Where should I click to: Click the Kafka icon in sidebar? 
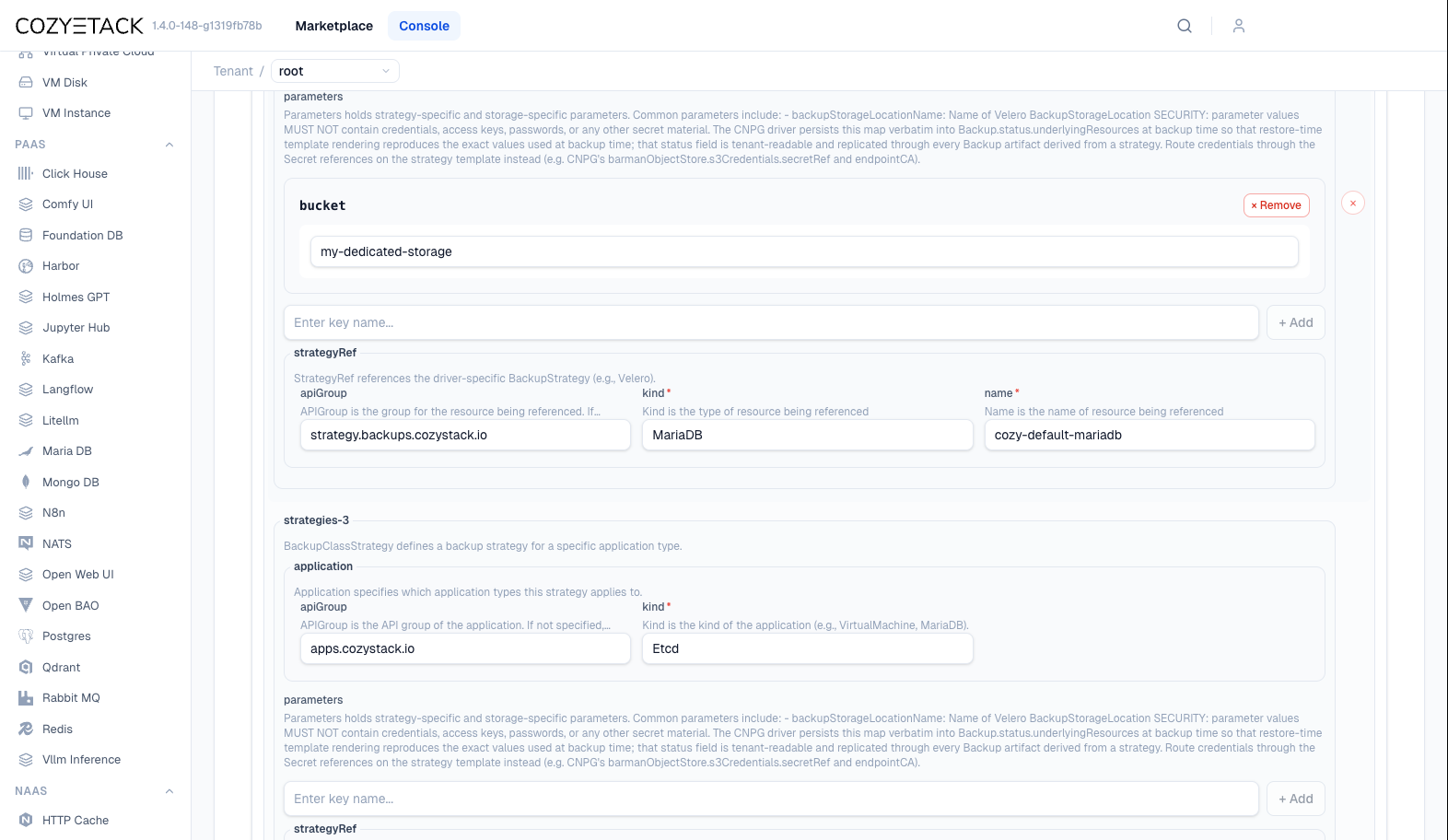pos(26,359)
